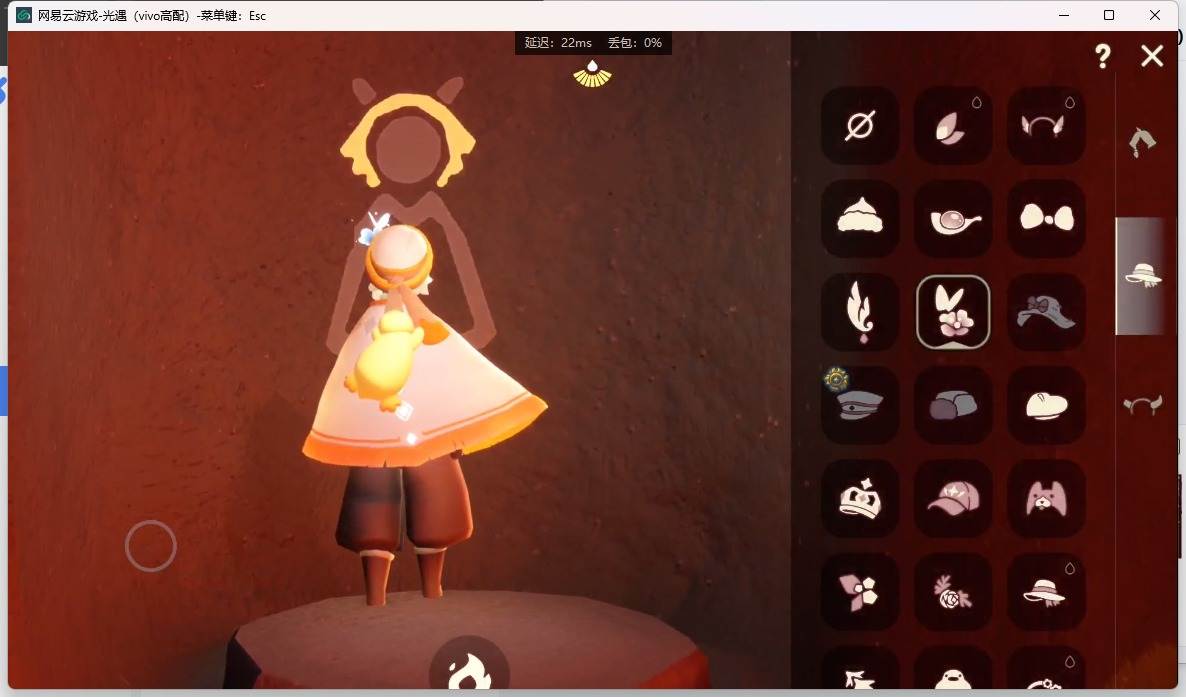Open the horns category side tab
Image resolution: width=1186 pixels, height=697 pixels.
[x=1142, y=406]
